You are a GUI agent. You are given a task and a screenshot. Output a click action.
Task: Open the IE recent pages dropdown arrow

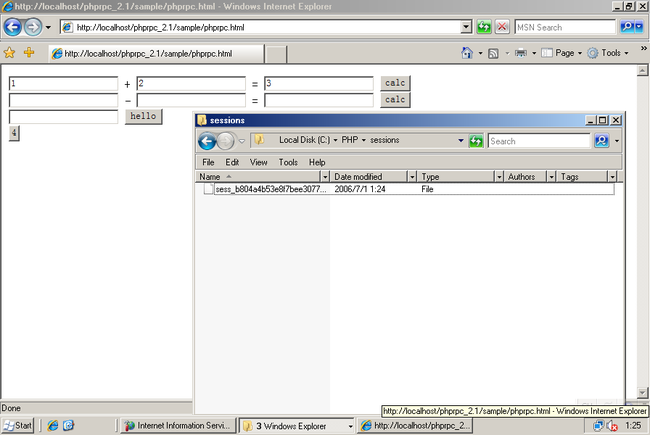coord(48,28)
